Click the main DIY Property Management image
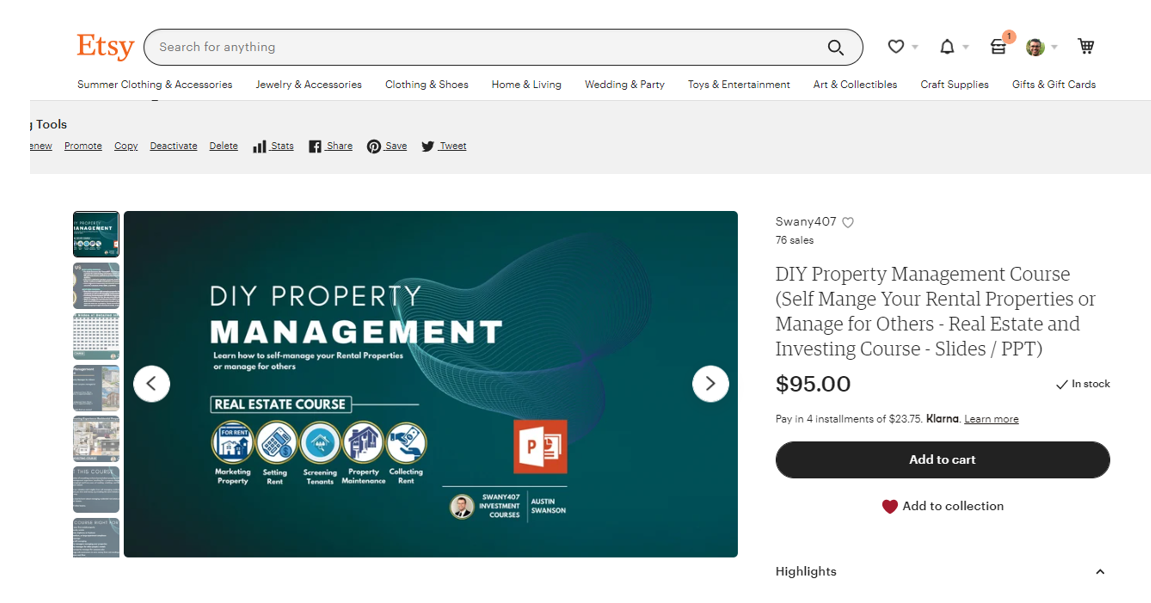The image size is (1151, 603). (x=431, y=384)
